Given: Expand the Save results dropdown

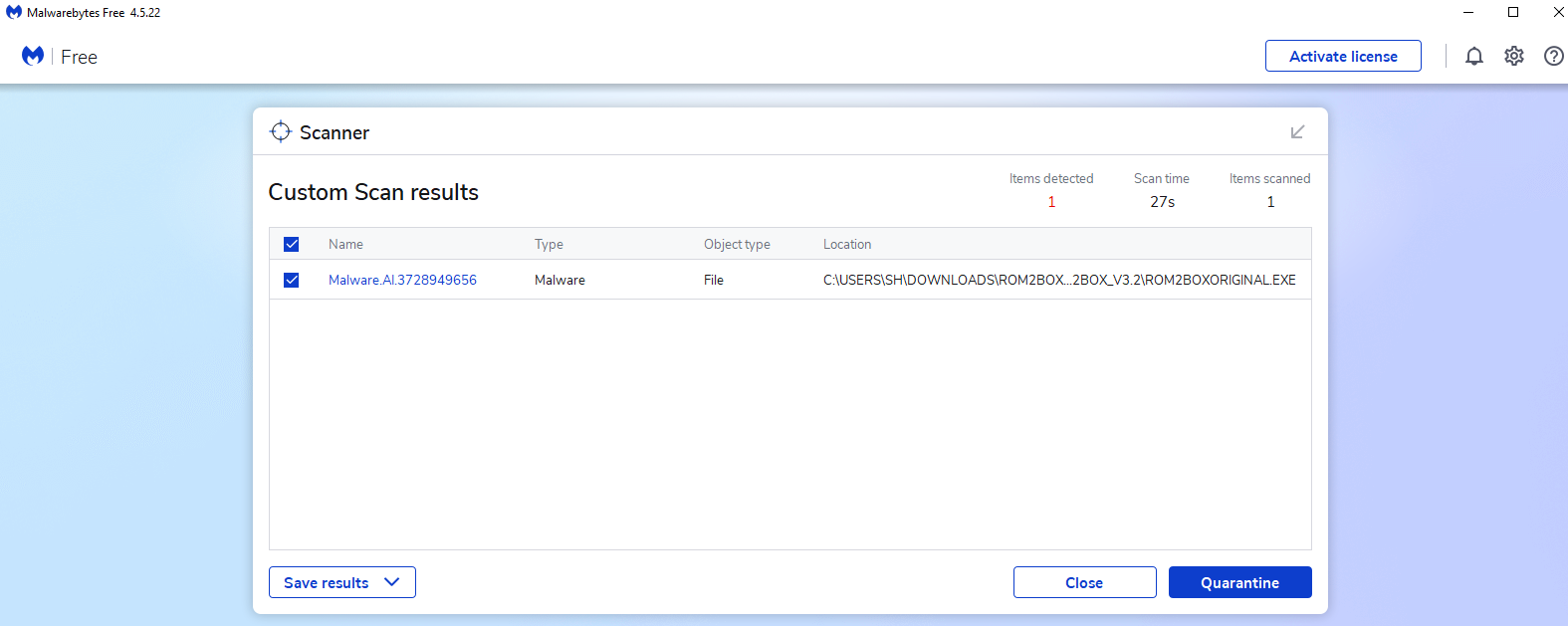Looking at the screenshot, I should [341, 582].
